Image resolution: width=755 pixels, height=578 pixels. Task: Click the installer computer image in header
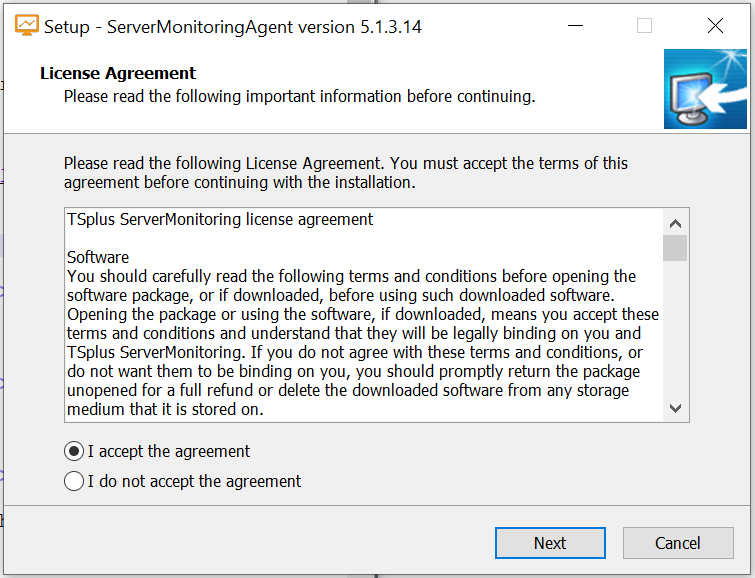point(705,90)
